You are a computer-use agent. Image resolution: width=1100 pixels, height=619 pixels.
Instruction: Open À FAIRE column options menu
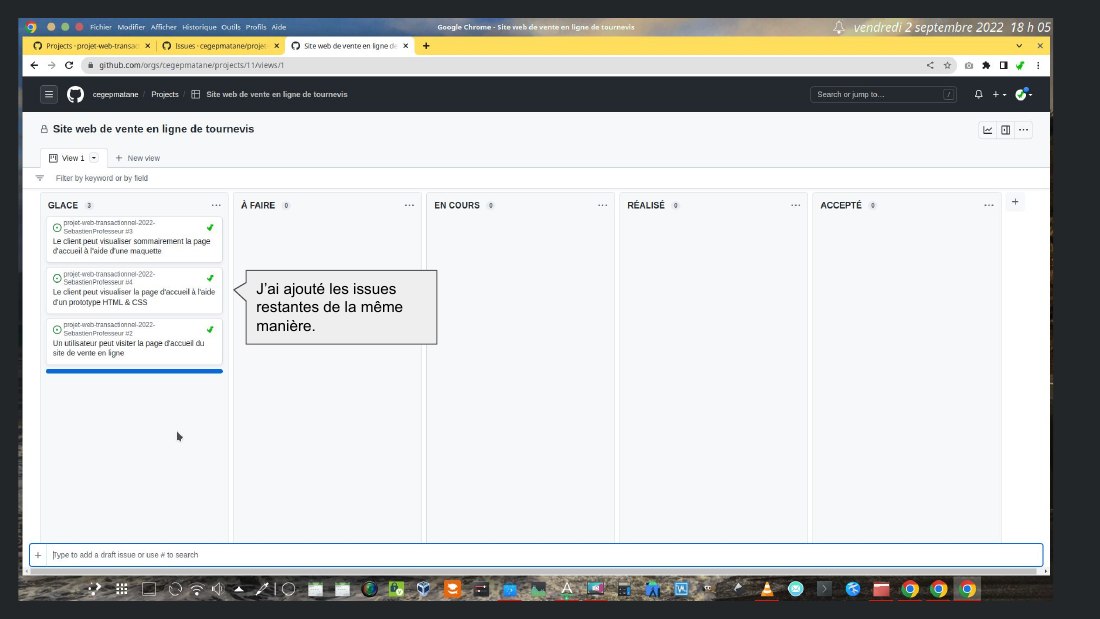coord(409,206)
